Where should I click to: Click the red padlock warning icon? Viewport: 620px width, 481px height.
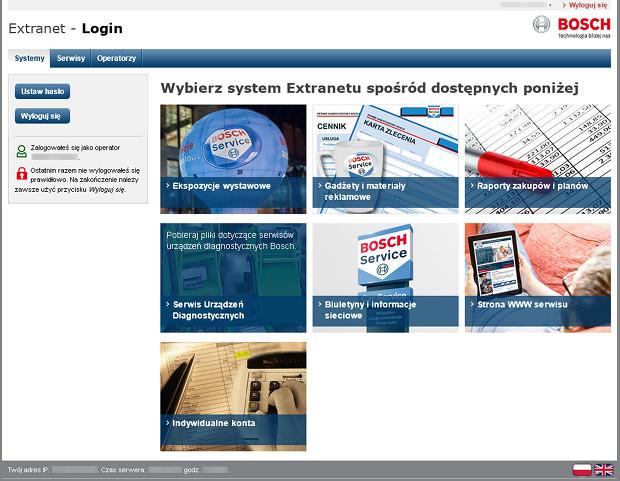click(x=22, y=173)
